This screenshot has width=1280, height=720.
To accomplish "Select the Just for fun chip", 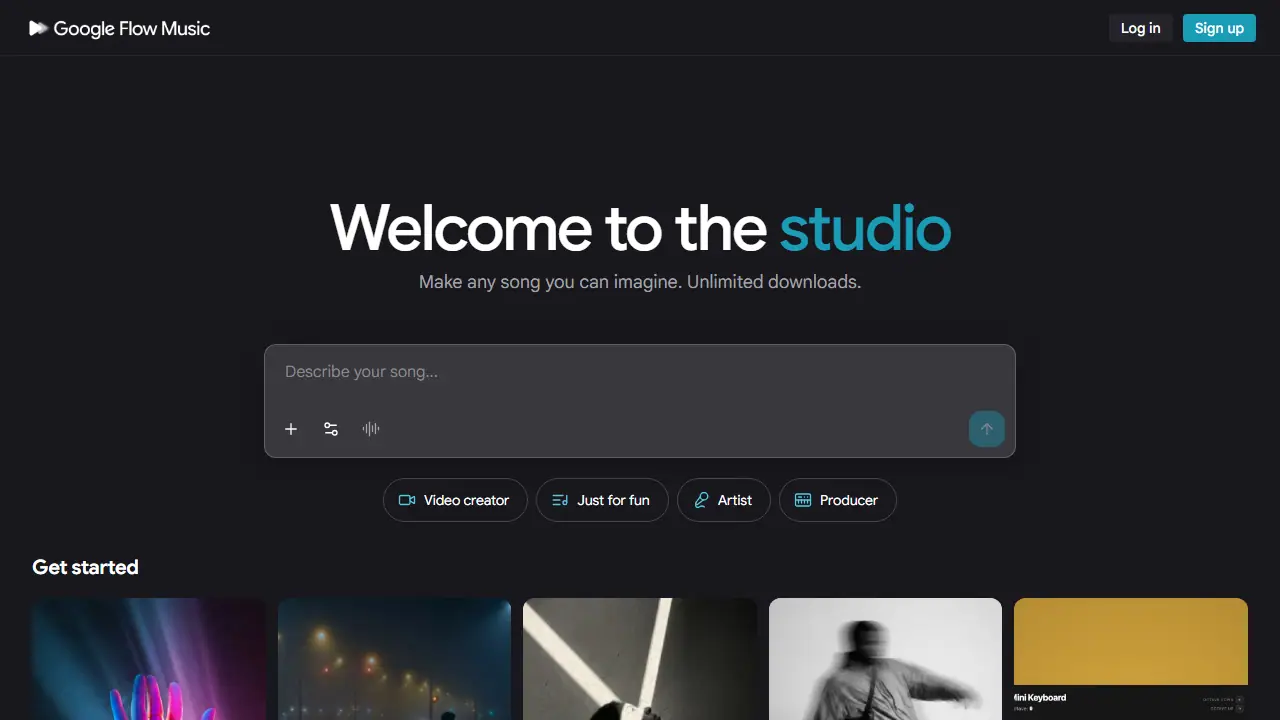I will [x=602, y=500].
